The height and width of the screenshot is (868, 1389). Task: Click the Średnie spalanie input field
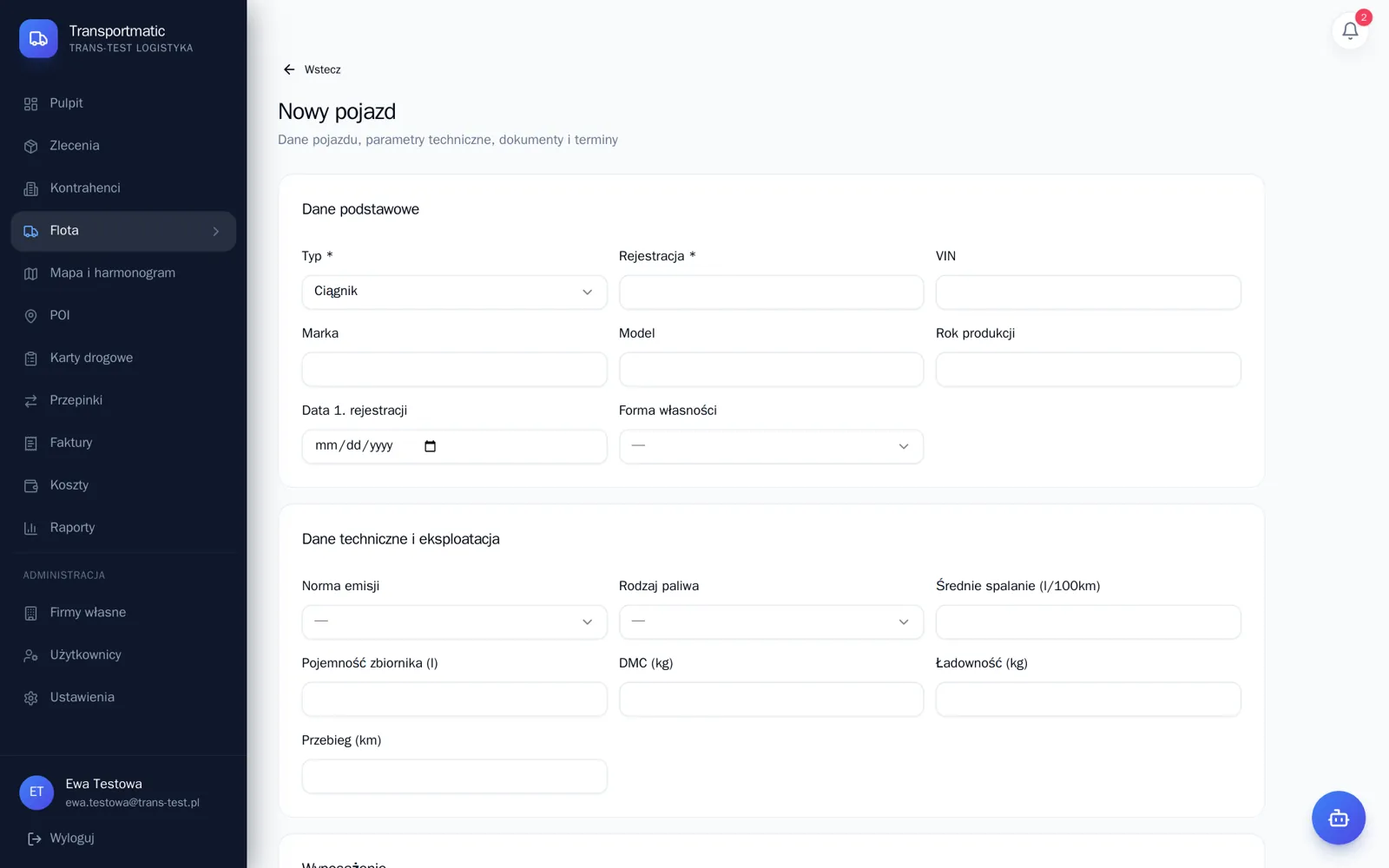(1088, 621)
